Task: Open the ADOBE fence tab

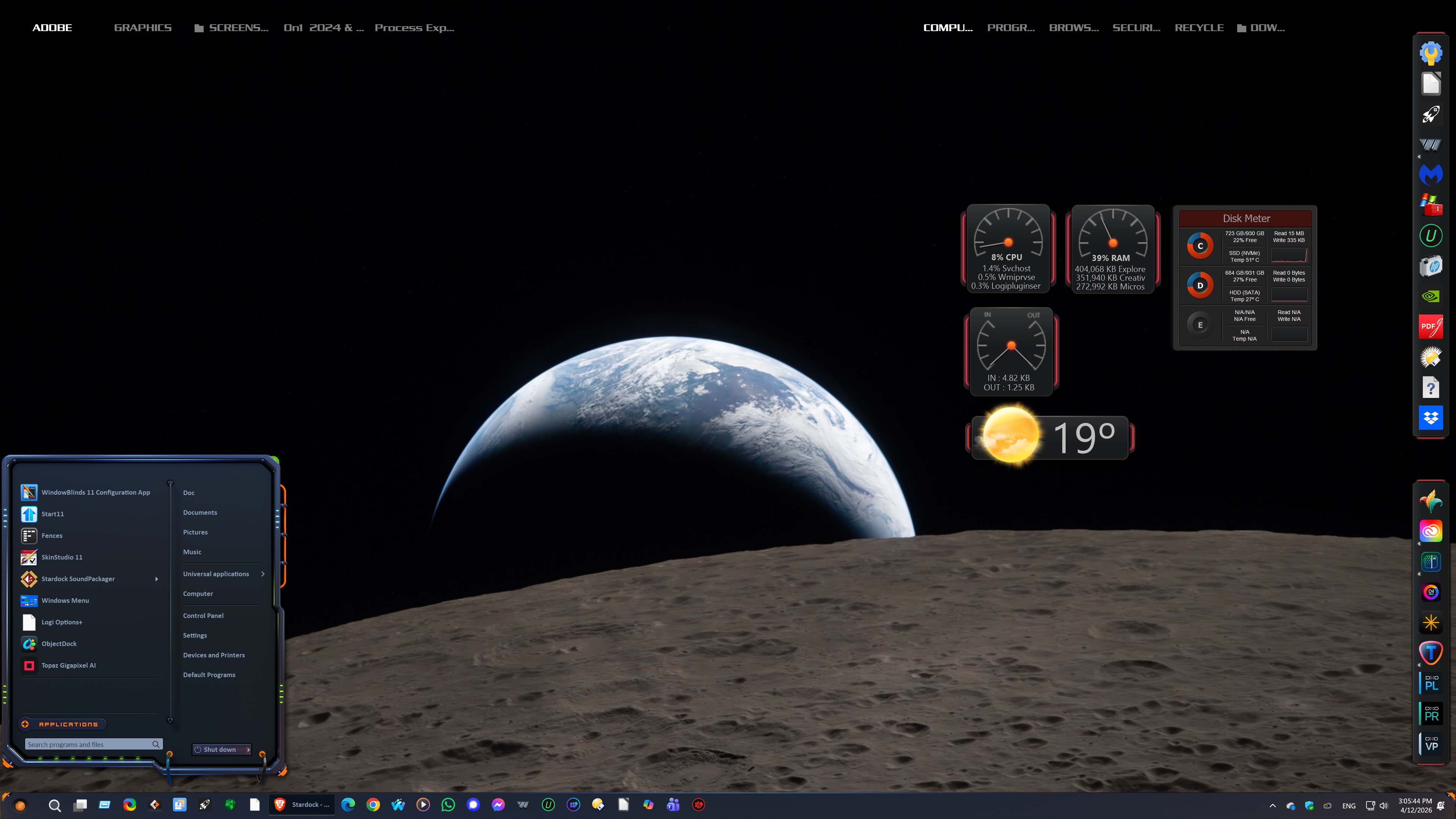Action: coord(52,28)
